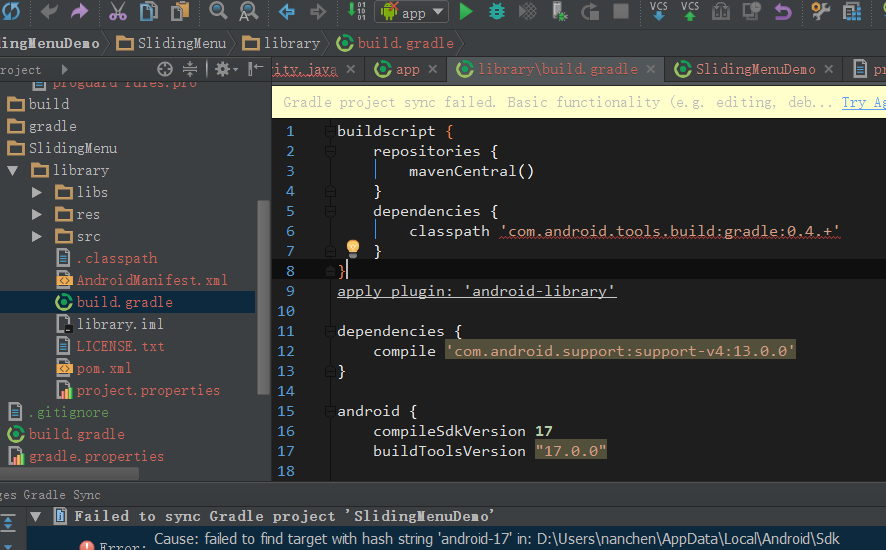Select project.properties file
Screen dimensions: 886x550
pyautogui.click(x=138, y=390)
